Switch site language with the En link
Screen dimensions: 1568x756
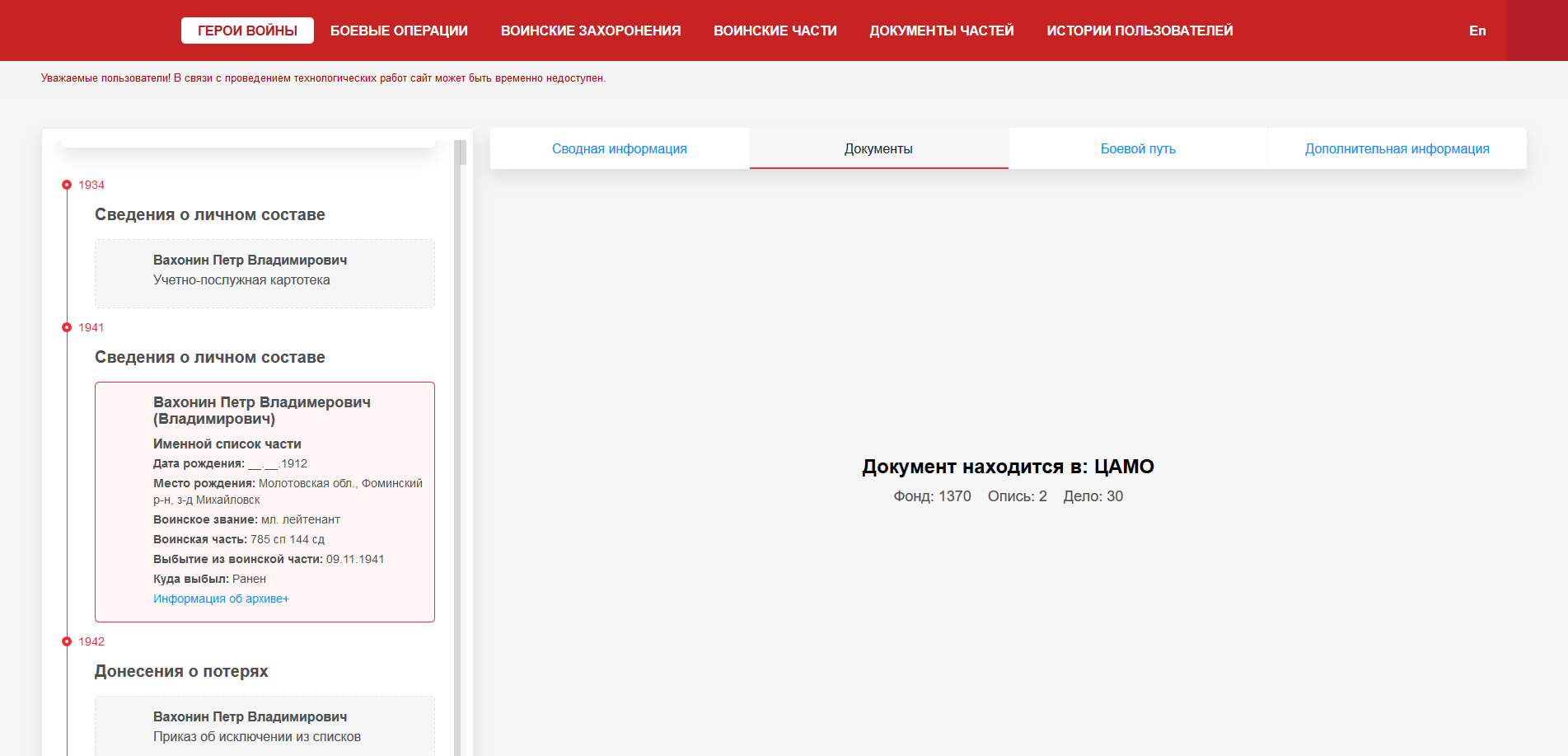(1477, 31)
